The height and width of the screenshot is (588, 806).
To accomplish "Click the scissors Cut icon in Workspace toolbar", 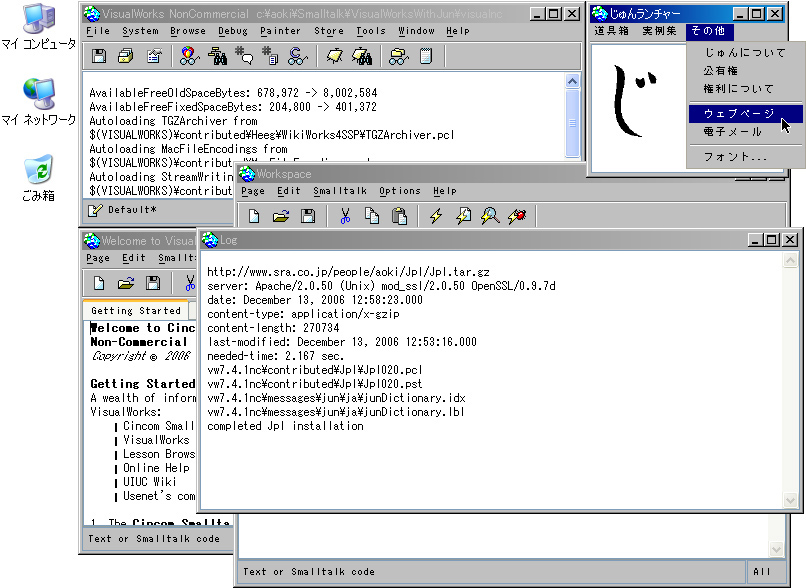I will (345, 216).
